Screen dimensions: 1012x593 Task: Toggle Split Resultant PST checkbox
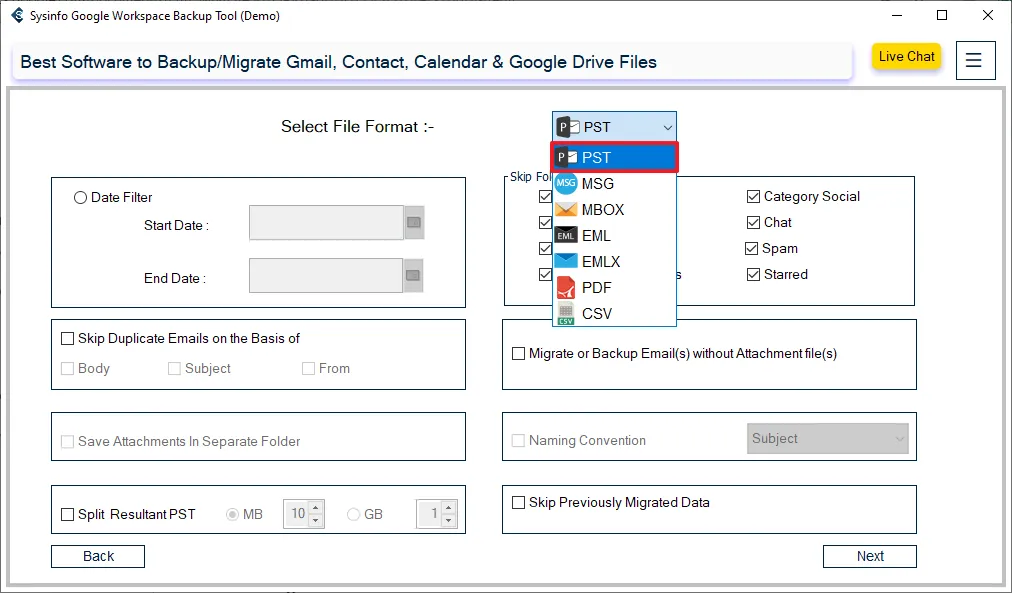coord(68,515)
